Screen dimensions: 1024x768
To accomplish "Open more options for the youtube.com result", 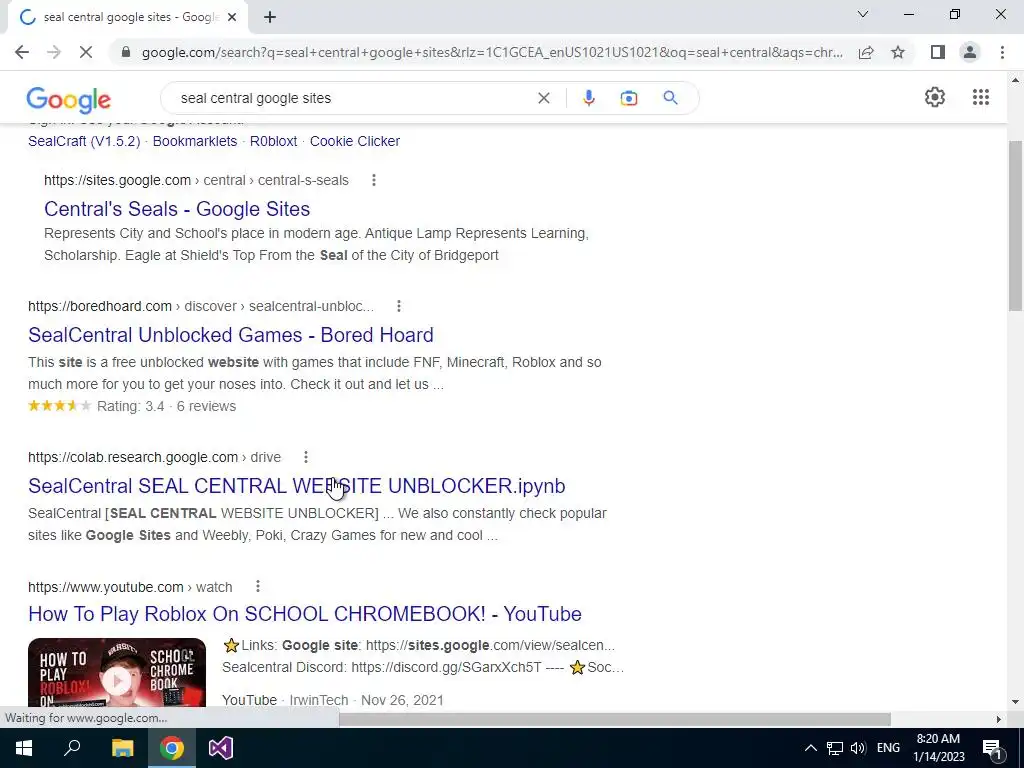I will 257,586.
